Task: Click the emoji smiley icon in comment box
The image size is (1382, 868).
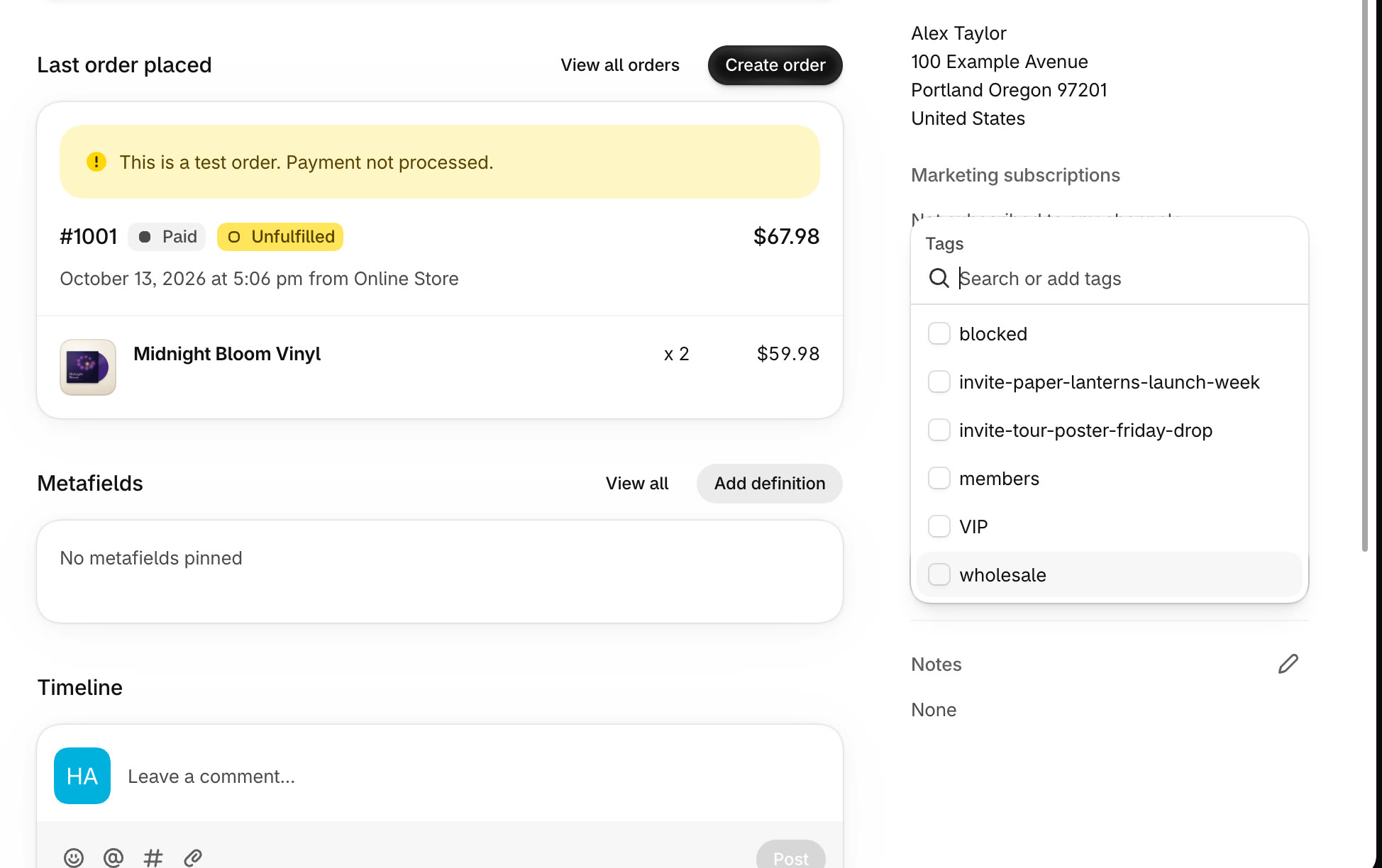Action: (74, 857)
